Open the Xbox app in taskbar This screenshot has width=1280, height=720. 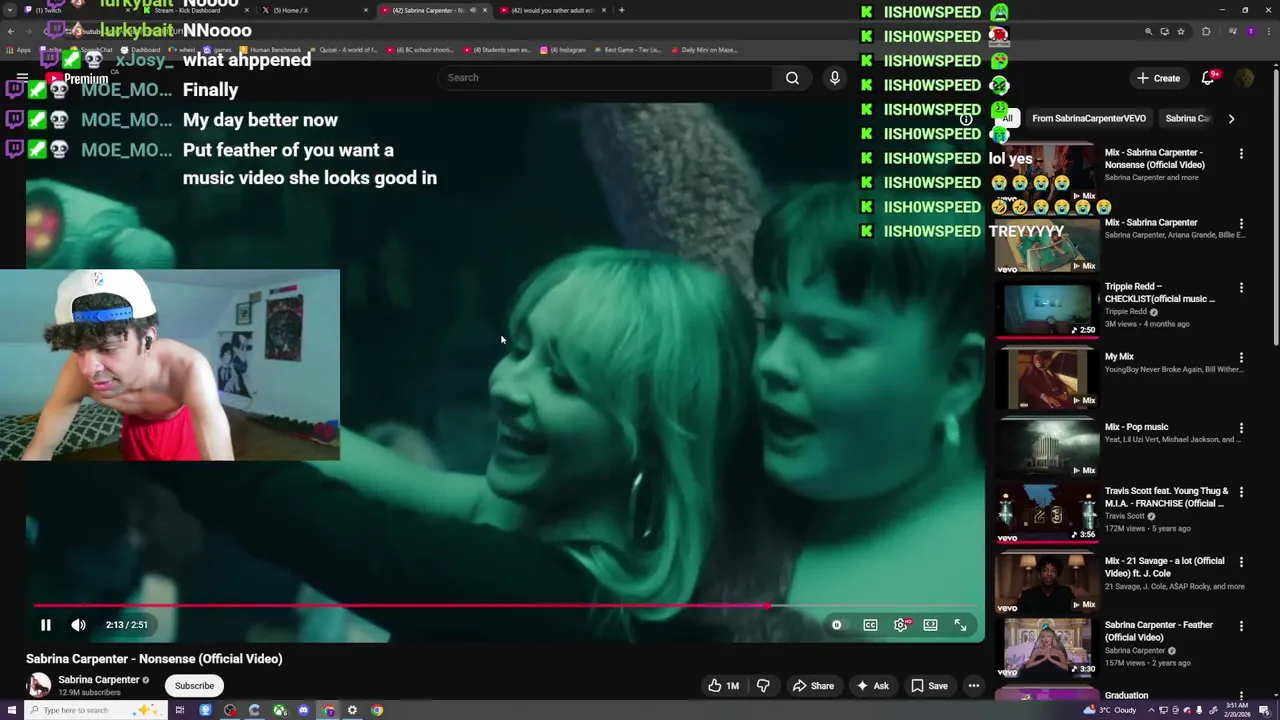pos(280,710)
